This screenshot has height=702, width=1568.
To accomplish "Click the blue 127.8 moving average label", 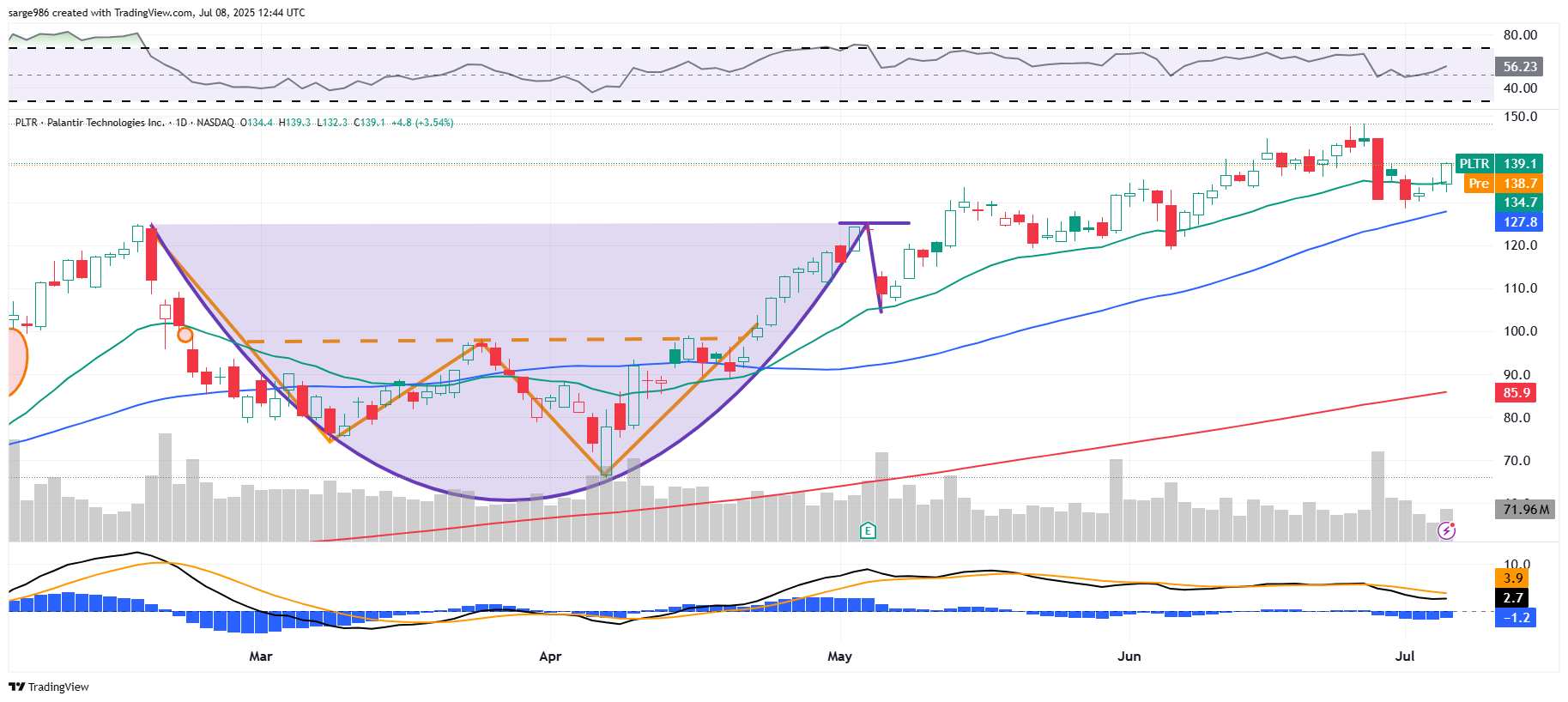I will (1519, 221).
